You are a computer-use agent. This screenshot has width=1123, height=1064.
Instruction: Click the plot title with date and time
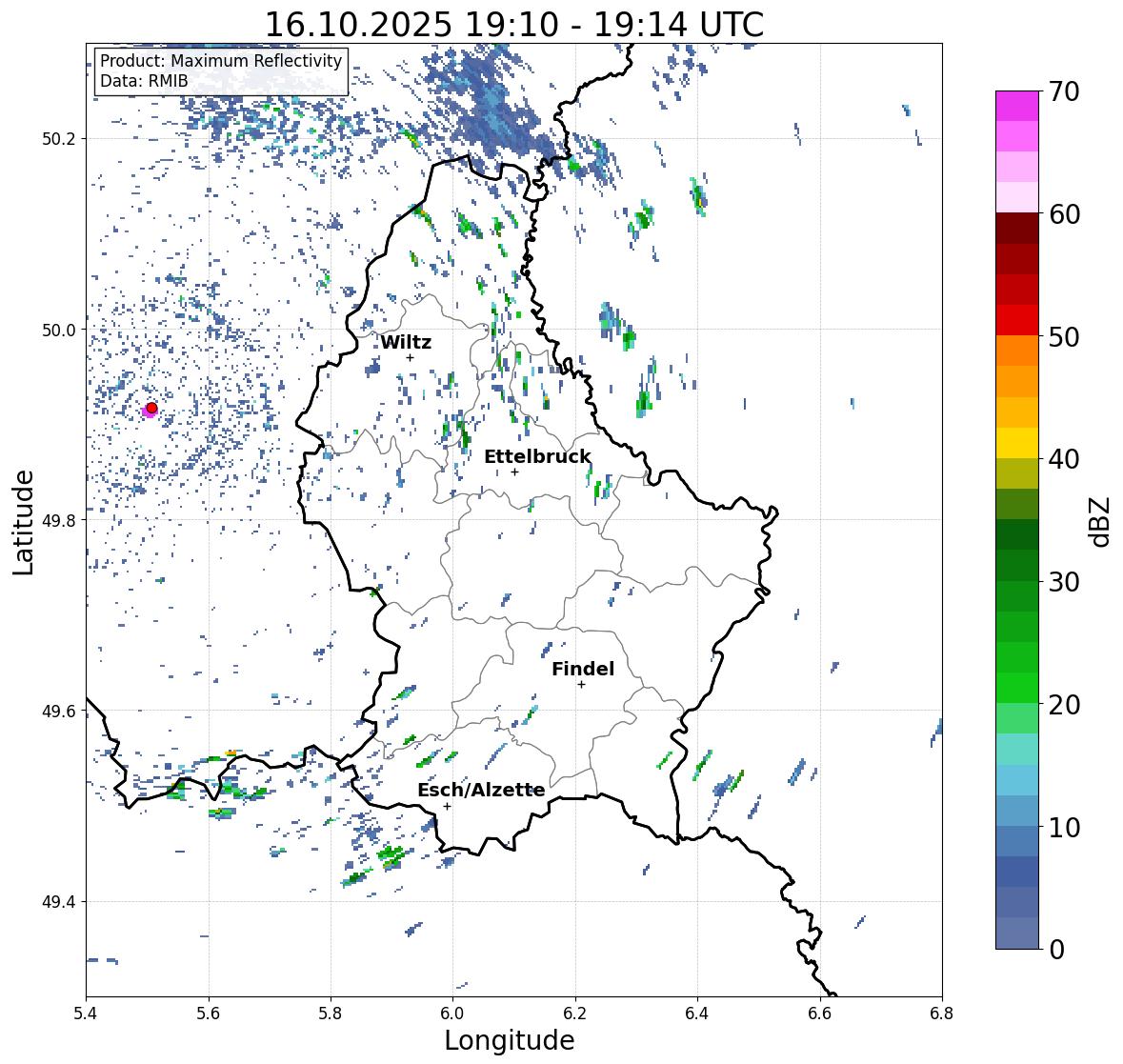[514, 25]
